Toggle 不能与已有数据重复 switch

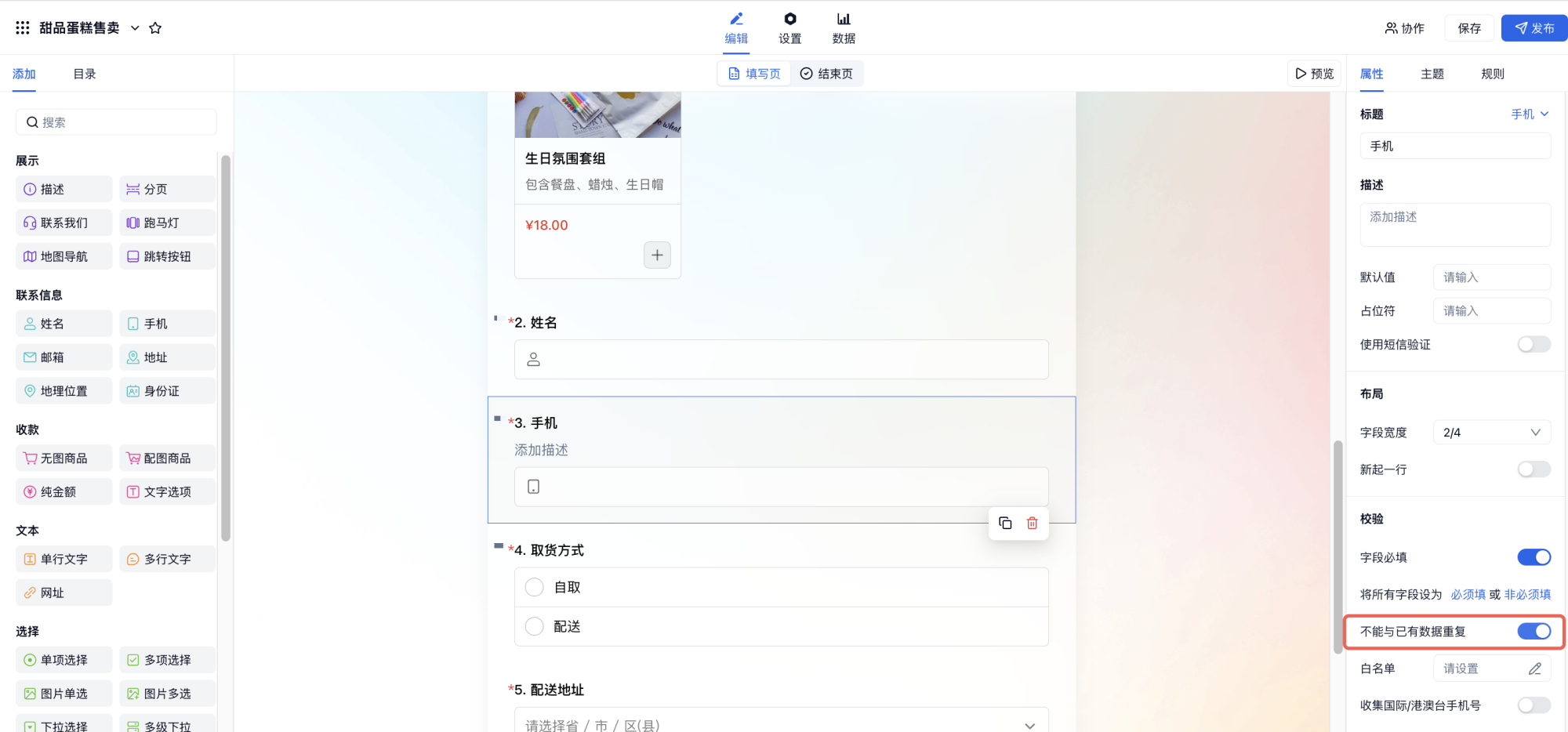tap(1534, 631)
